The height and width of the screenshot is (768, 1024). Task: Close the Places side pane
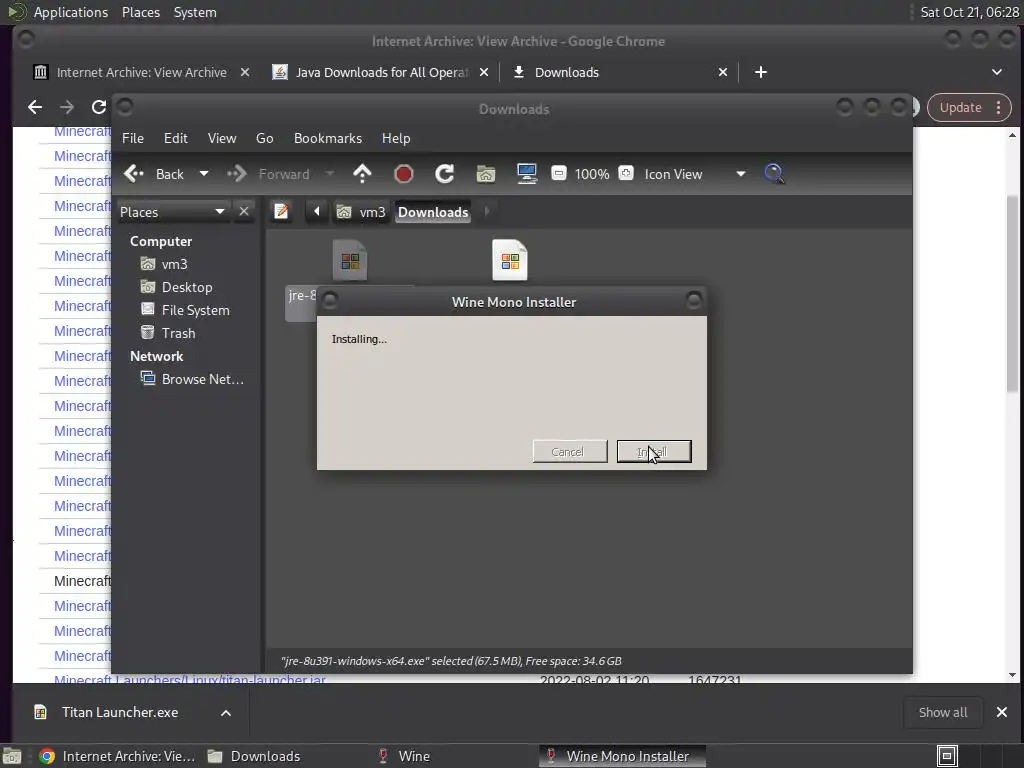244,212
